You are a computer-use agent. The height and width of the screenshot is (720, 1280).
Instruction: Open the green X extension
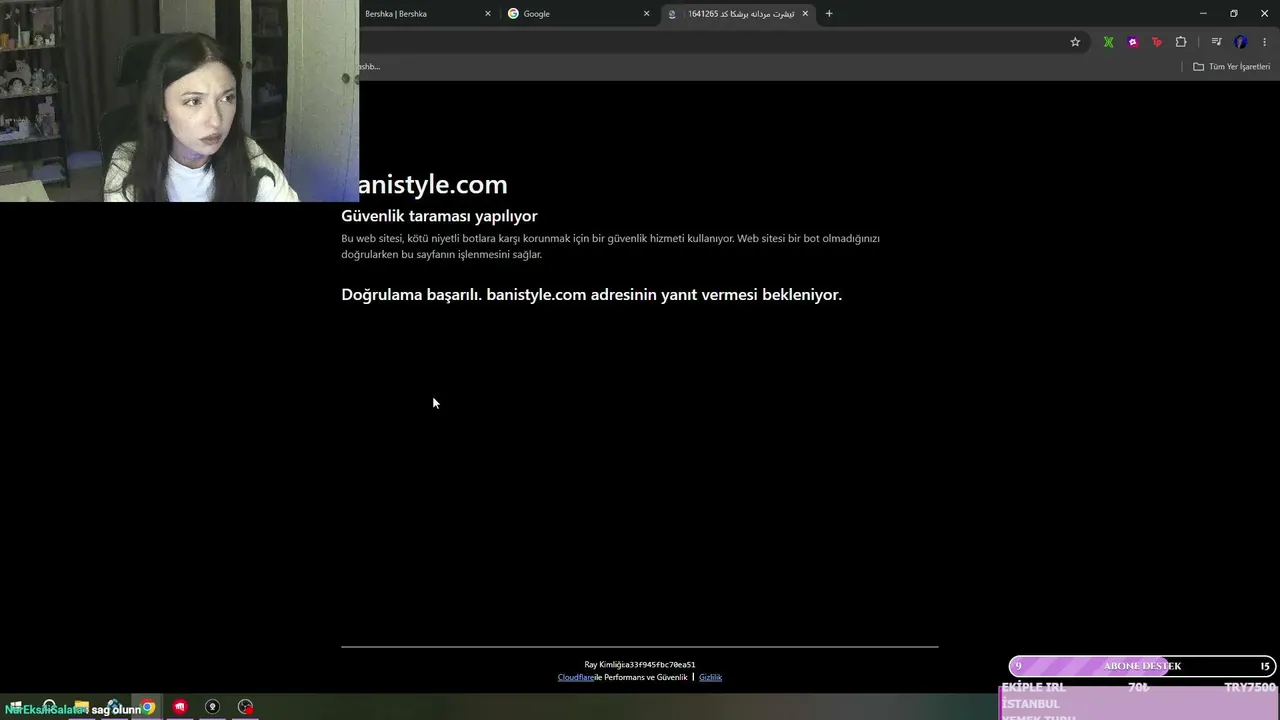tap(1108, 42)
